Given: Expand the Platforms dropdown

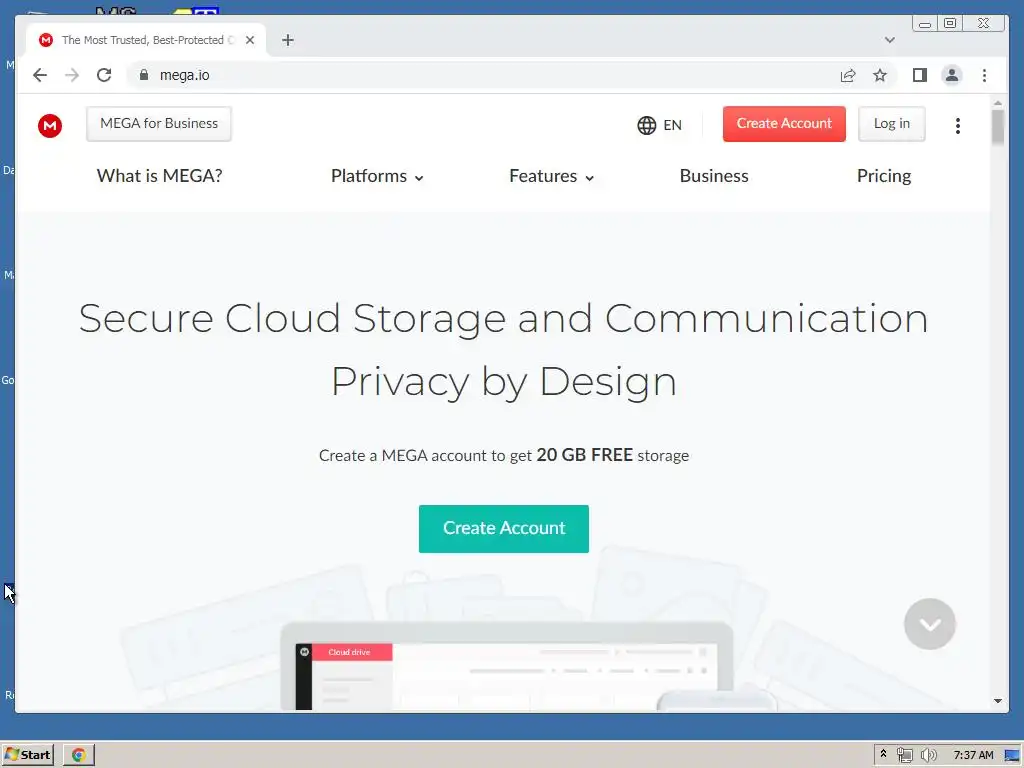Looking at the screenshot, I should (377, 176).
